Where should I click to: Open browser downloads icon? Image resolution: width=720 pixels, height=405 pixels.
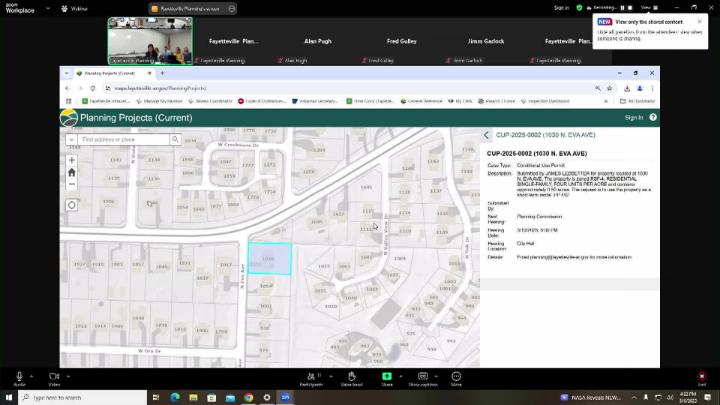coord(627,88)
